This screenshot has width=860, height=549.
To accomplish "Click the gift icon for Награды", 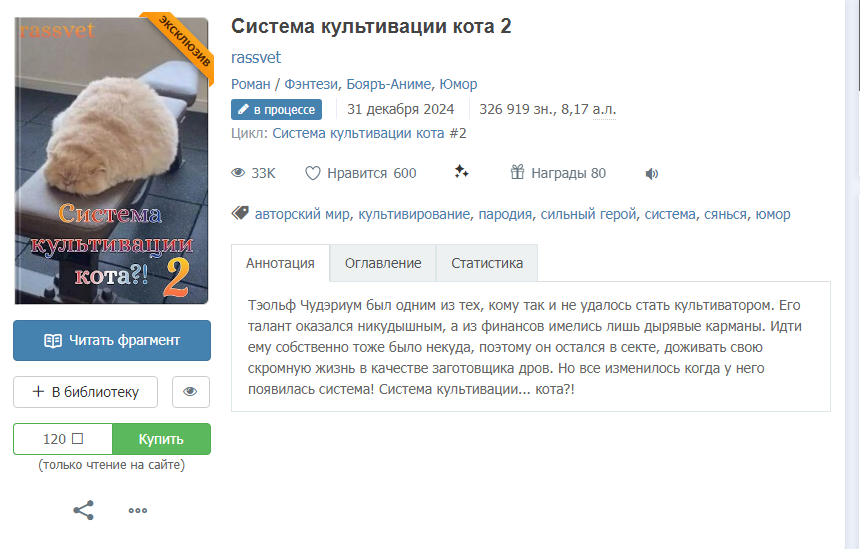I will tap(517, 172).
